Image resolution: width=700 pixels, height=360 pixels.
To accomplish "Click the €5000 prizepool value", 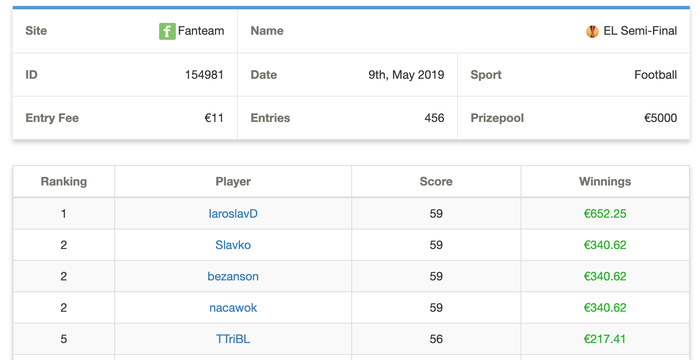I will (x=661, y=118).
